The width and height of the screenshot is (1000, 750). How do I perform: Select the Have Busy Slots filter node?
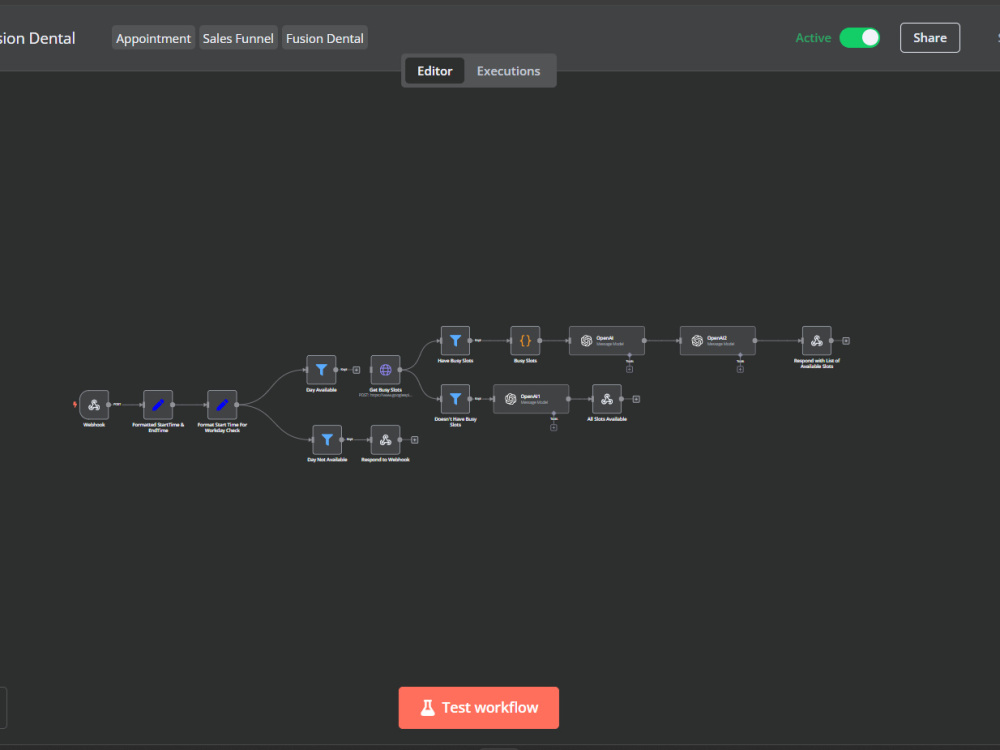(x=455, y=341)
